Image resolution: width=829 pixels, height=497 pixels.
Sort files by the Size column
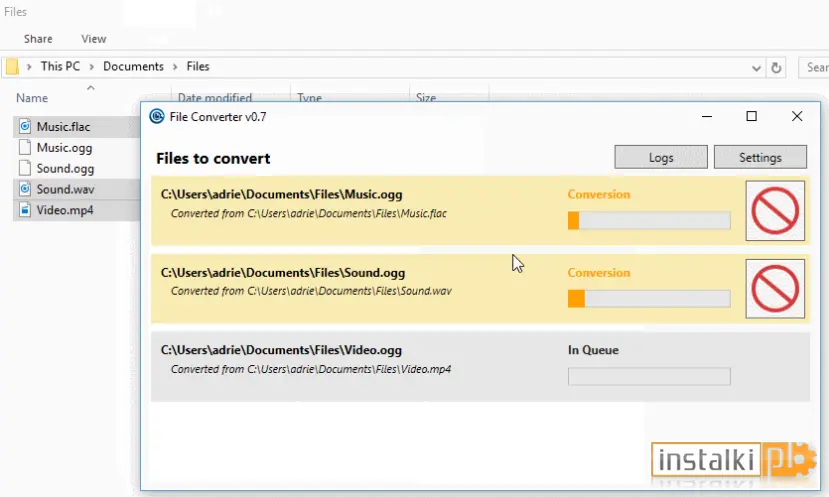click(426, 98)
